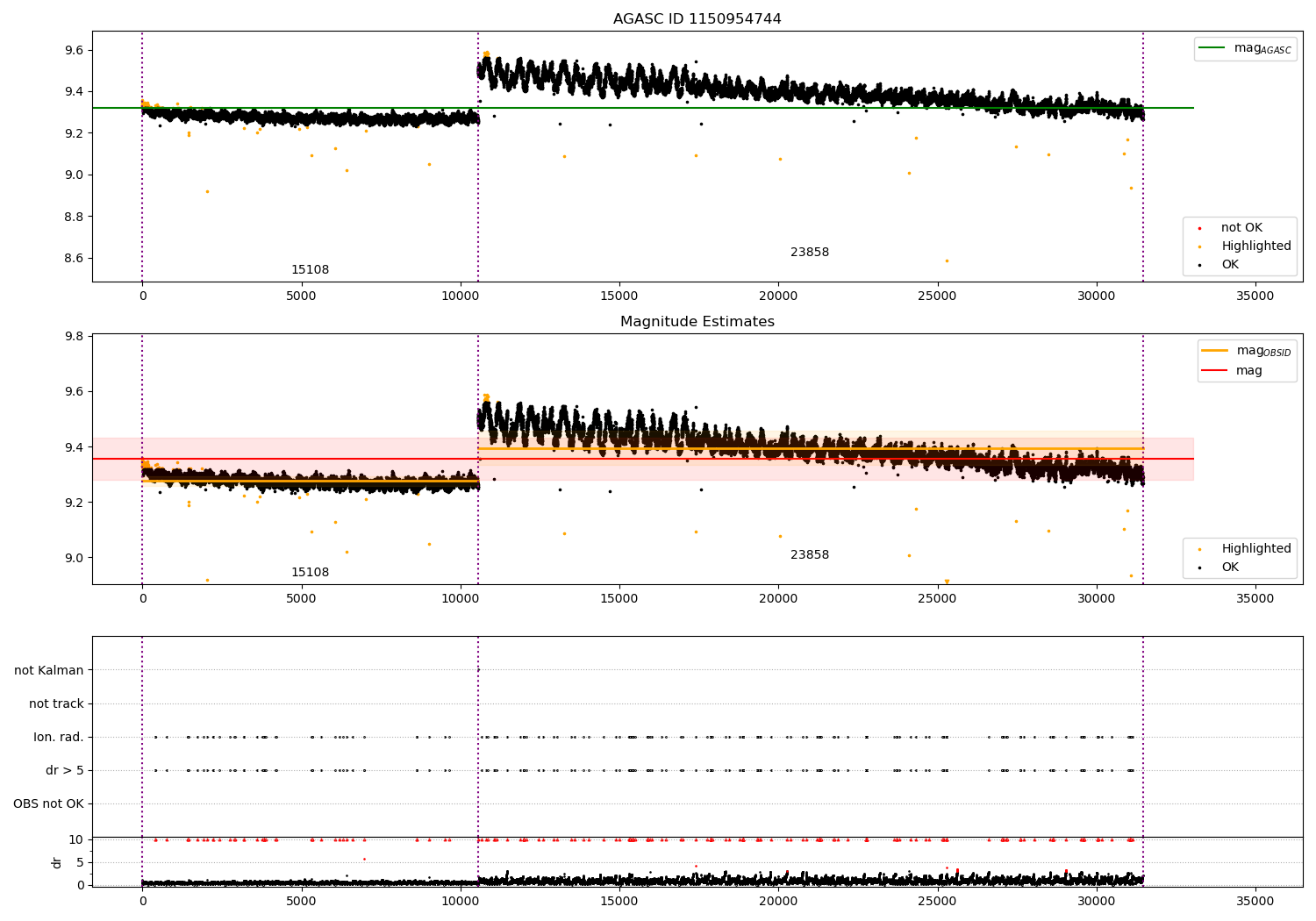
Task: Click the 25000 x-tick under the bottom plot
Action: coord(937,902)
